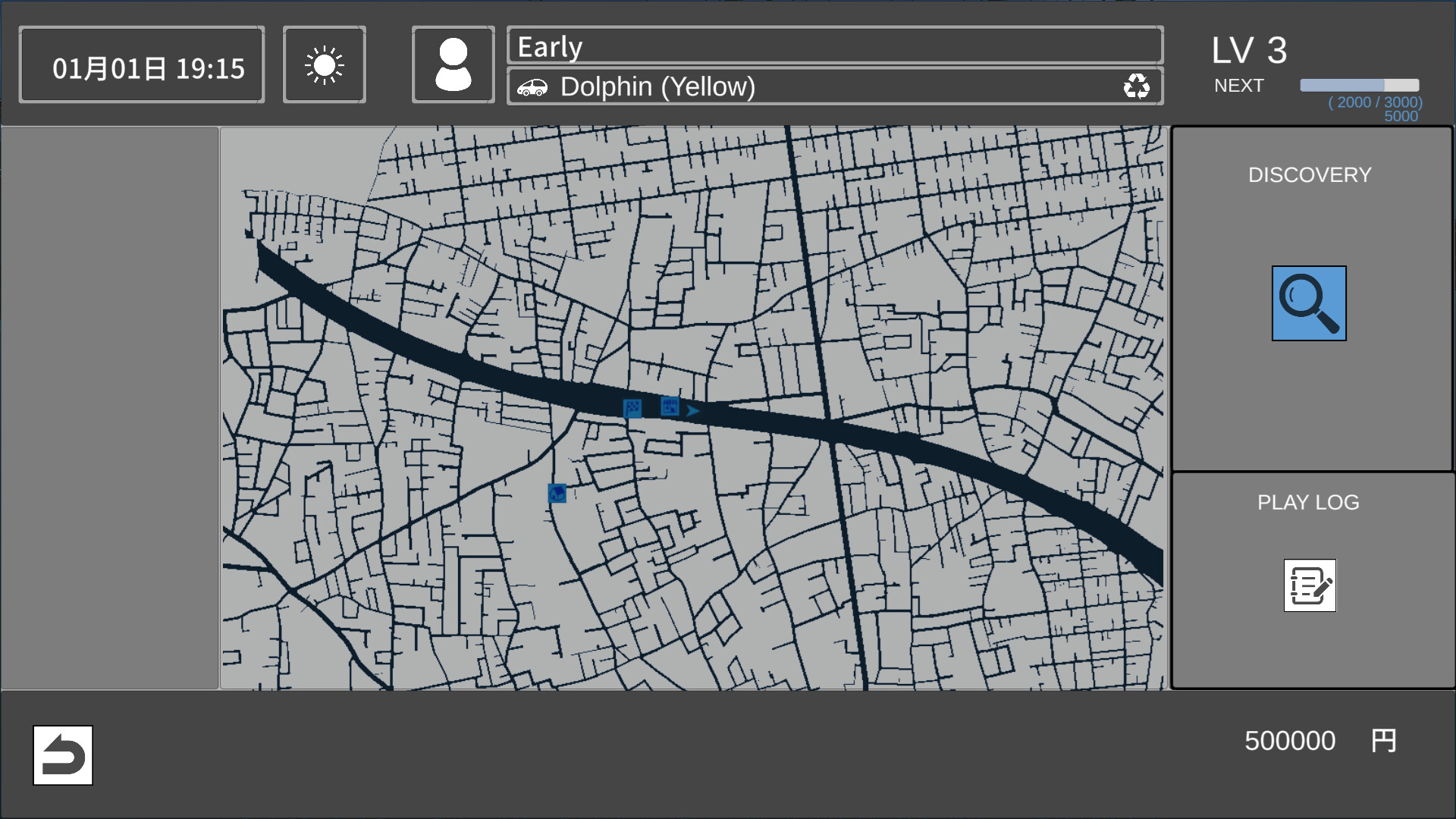Open the player profile icon
The height and width of the screenshot is (819, 1456).
[x=453, y=64]
